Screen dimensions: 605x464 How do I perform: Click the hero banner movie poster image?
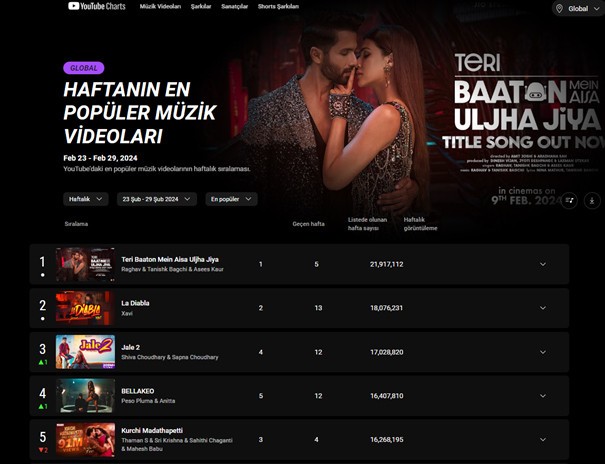(409, 112)
